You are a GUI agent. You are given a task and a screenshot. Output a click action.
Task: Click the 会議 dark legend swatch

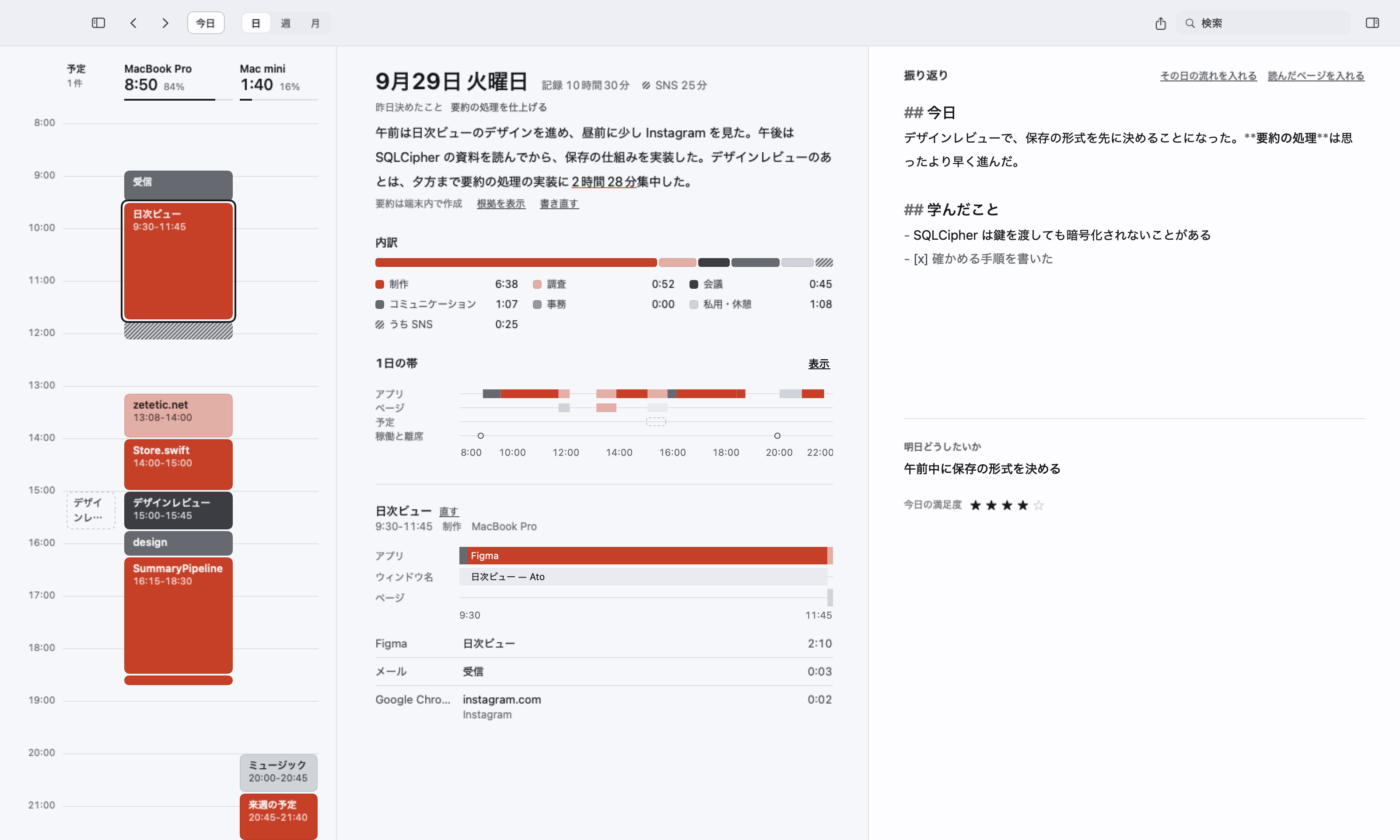693,284
